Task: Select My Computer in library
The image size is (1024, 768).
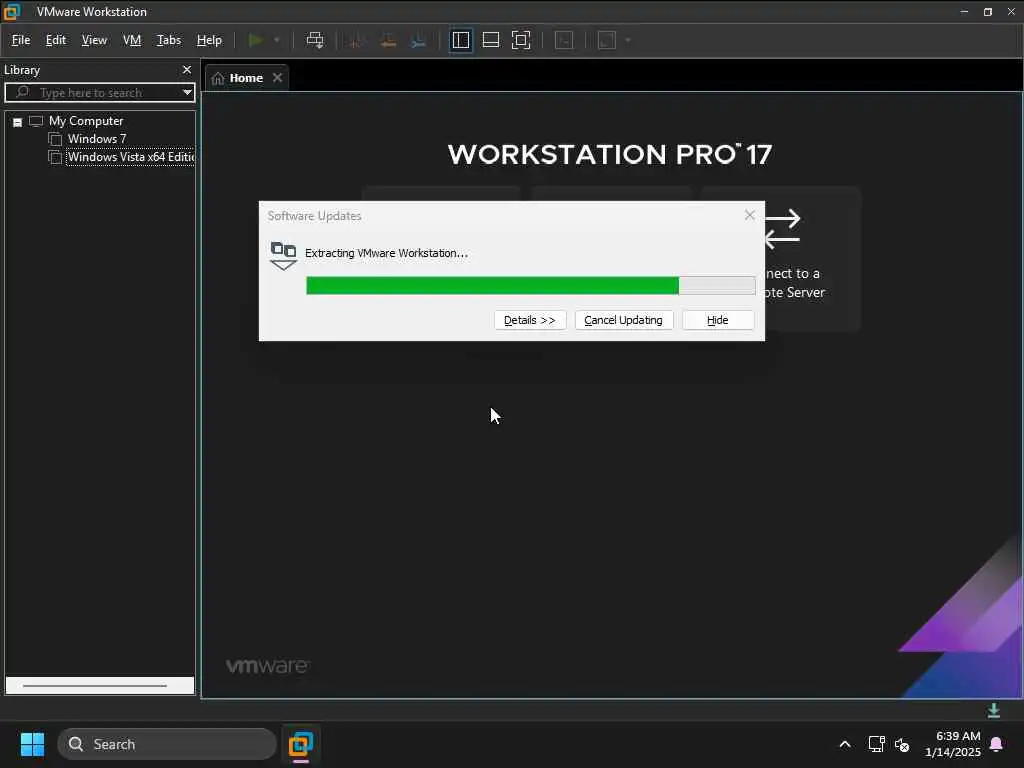Action: [x=86, y=121]
